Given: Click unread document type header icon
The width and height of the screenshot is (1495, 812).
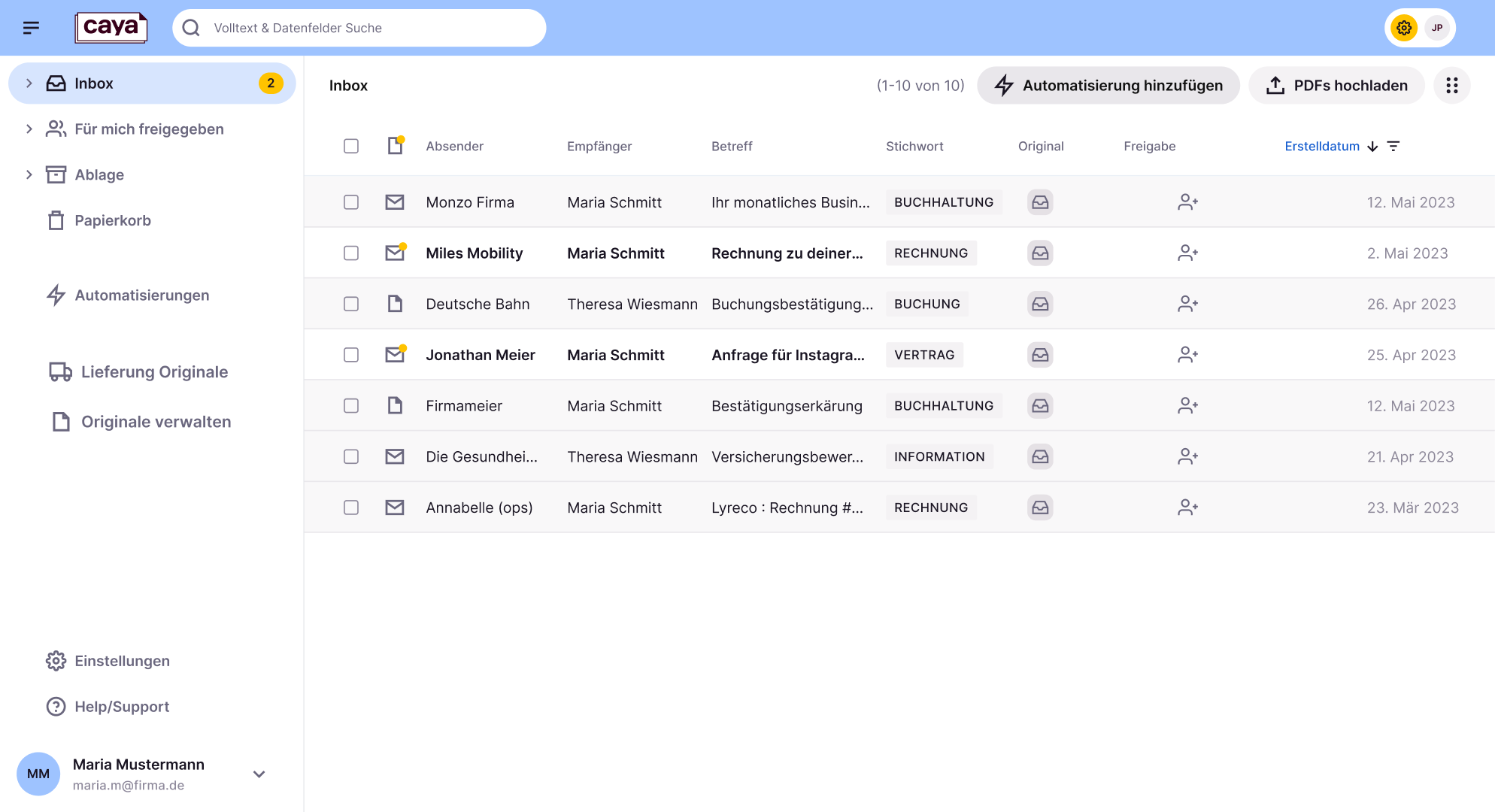Looking at the screenshot, I should [396, 145].
